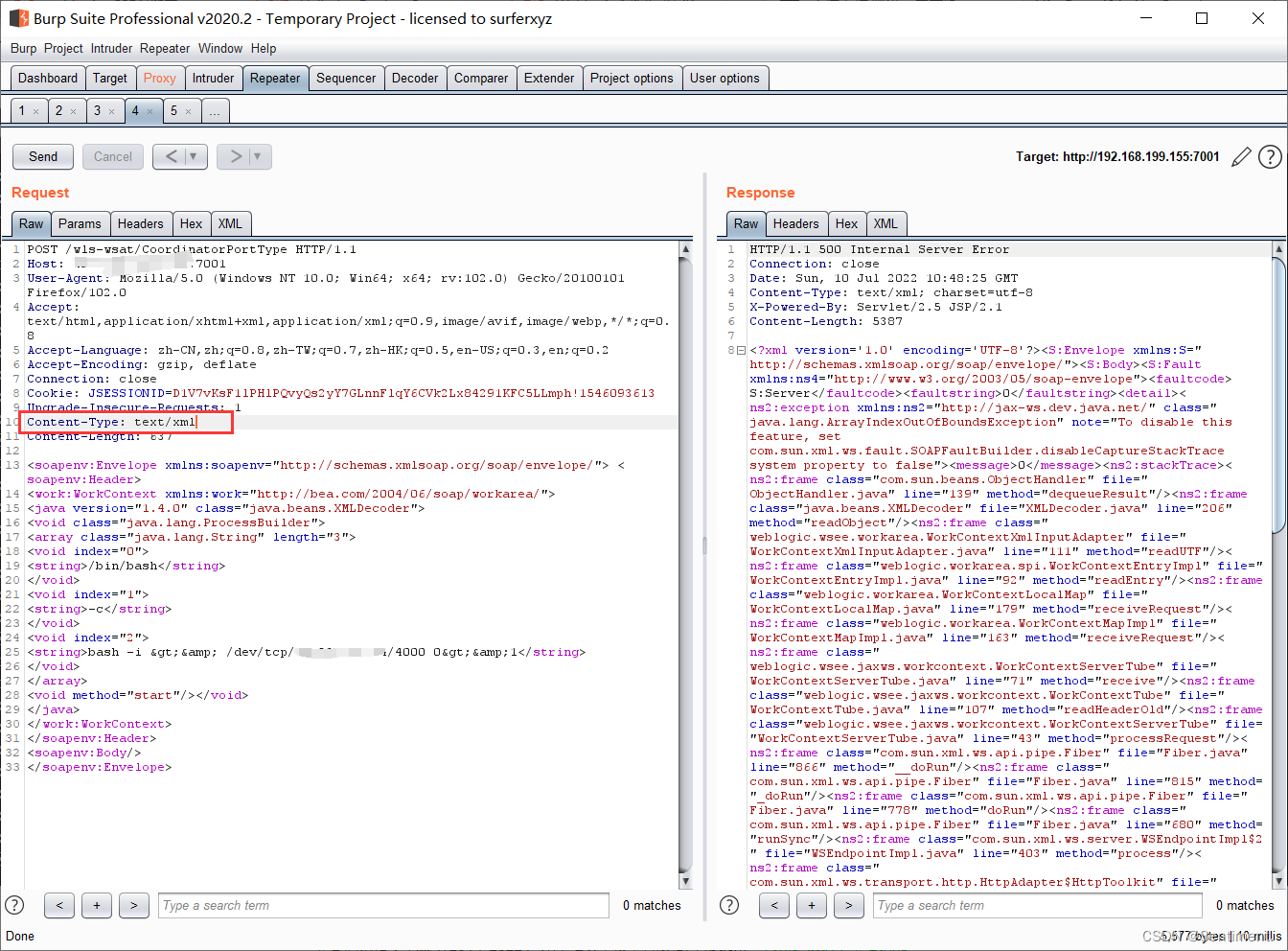Image resolution: width=1288 pixels, height=951 pixels.
Task: Click Burp Suite logo in title bar
Action: pos(18,18)
